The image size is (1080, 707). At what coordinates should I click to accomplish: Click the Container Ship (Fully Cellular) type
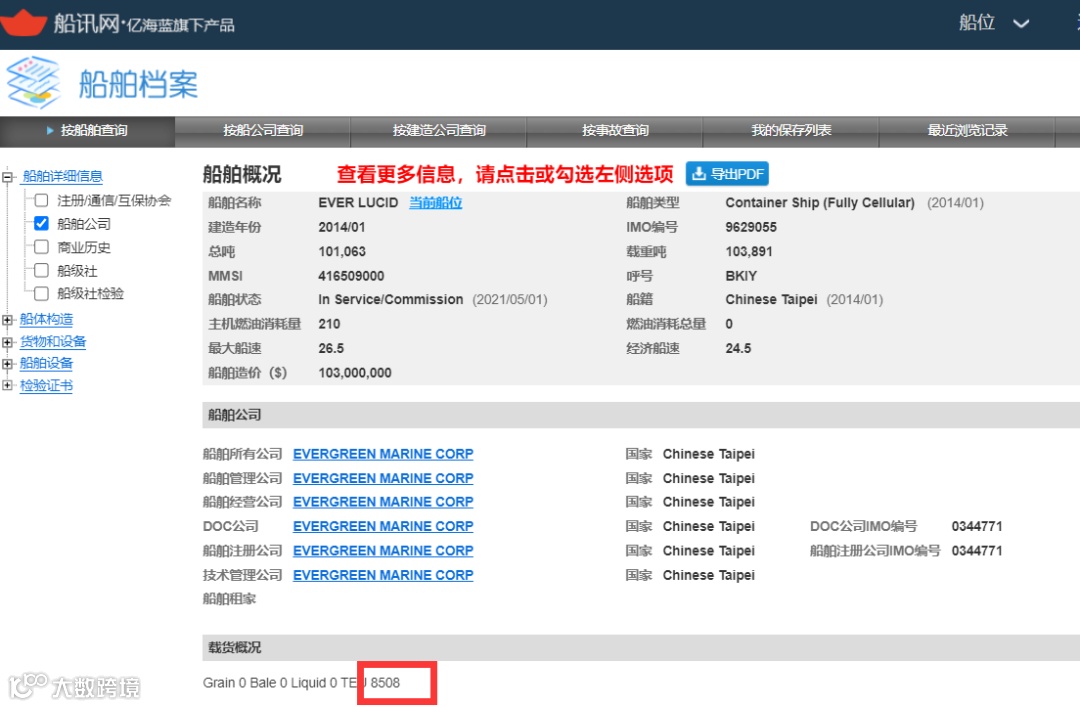tap(820, 203)
